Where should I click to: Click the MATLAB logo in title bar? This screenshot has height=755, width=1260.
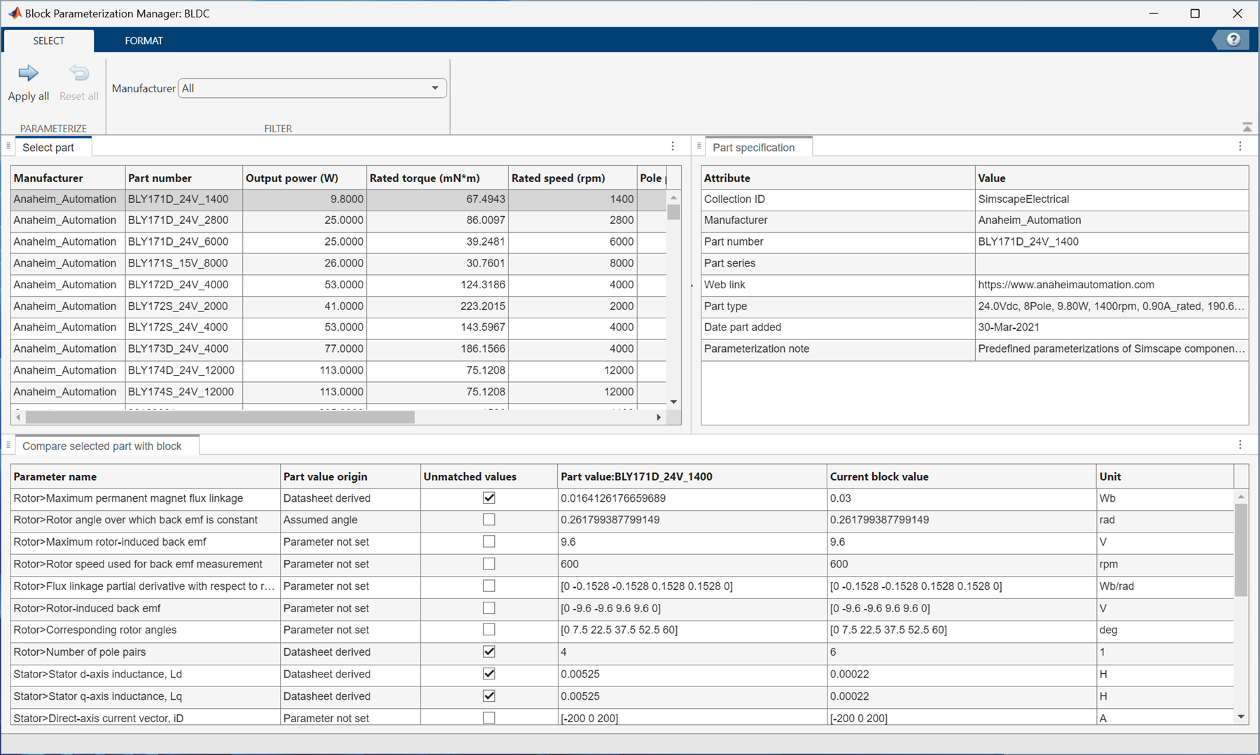coord(14,14)
